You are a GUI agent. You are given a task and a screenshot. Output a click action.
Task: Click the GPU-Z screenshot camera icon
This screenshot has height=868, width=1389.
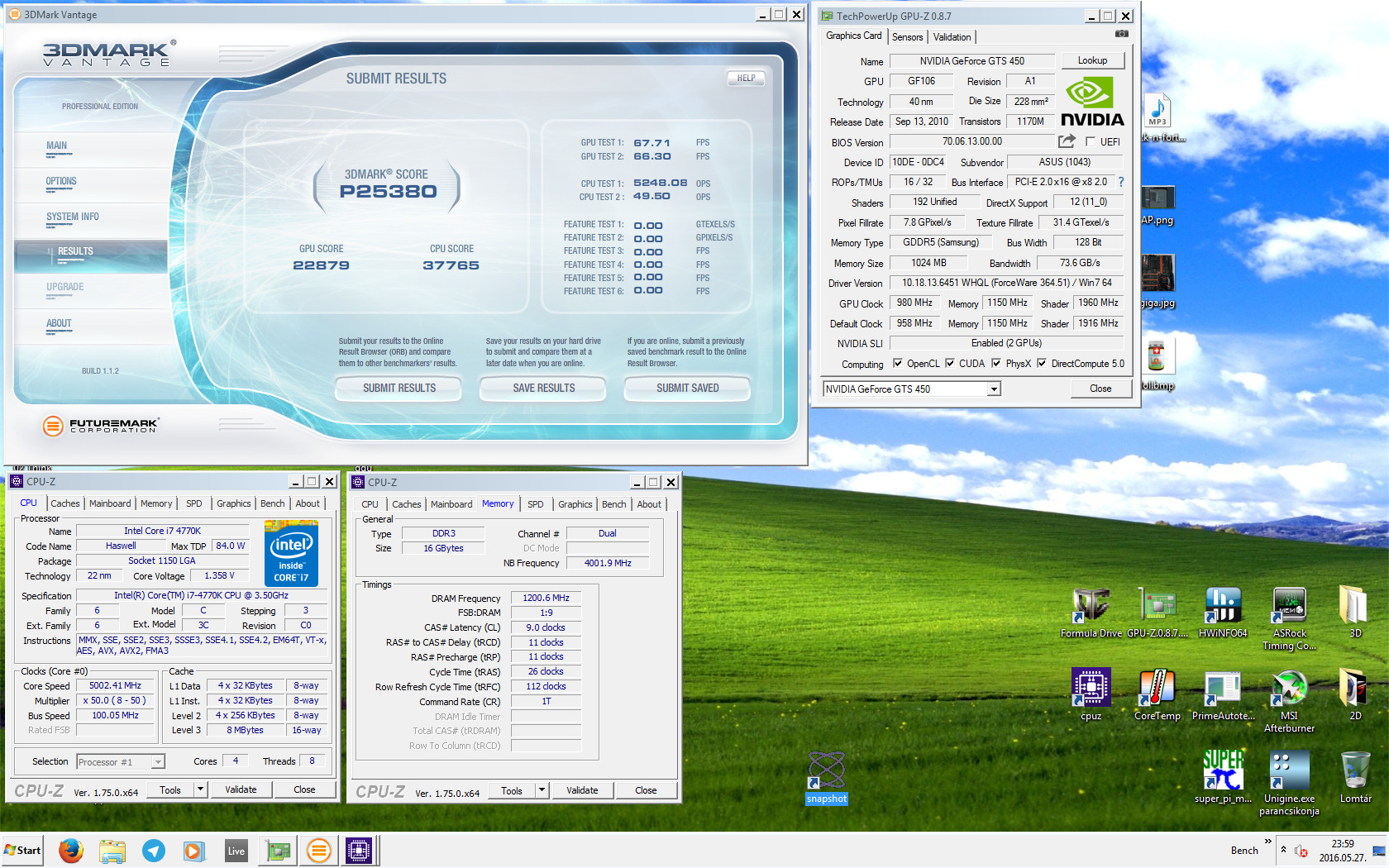pos(1121,34)
